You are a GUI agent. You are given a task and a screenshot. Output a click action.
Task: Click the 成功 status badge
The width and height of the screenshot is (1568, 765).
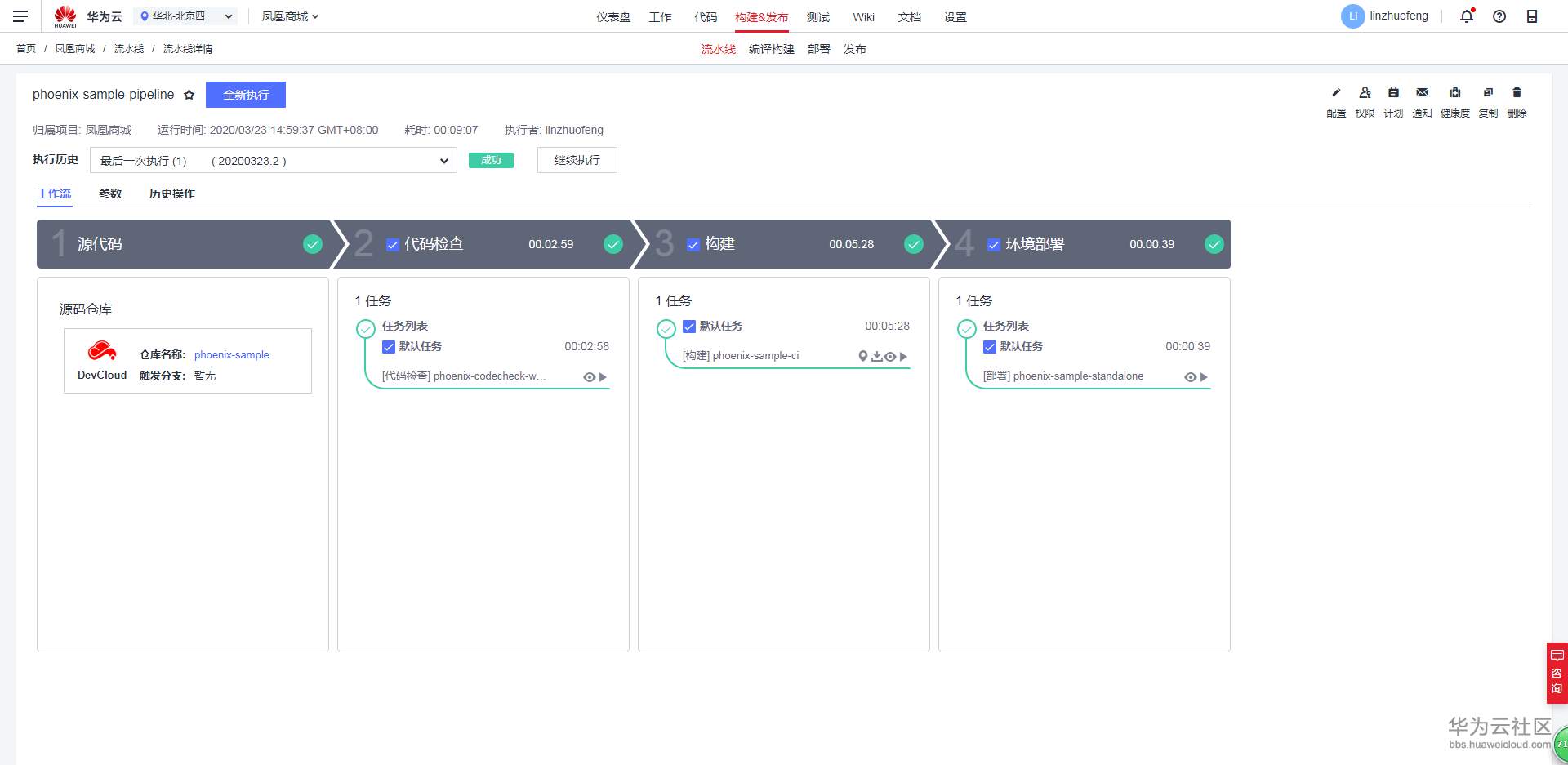coord(491,160)
